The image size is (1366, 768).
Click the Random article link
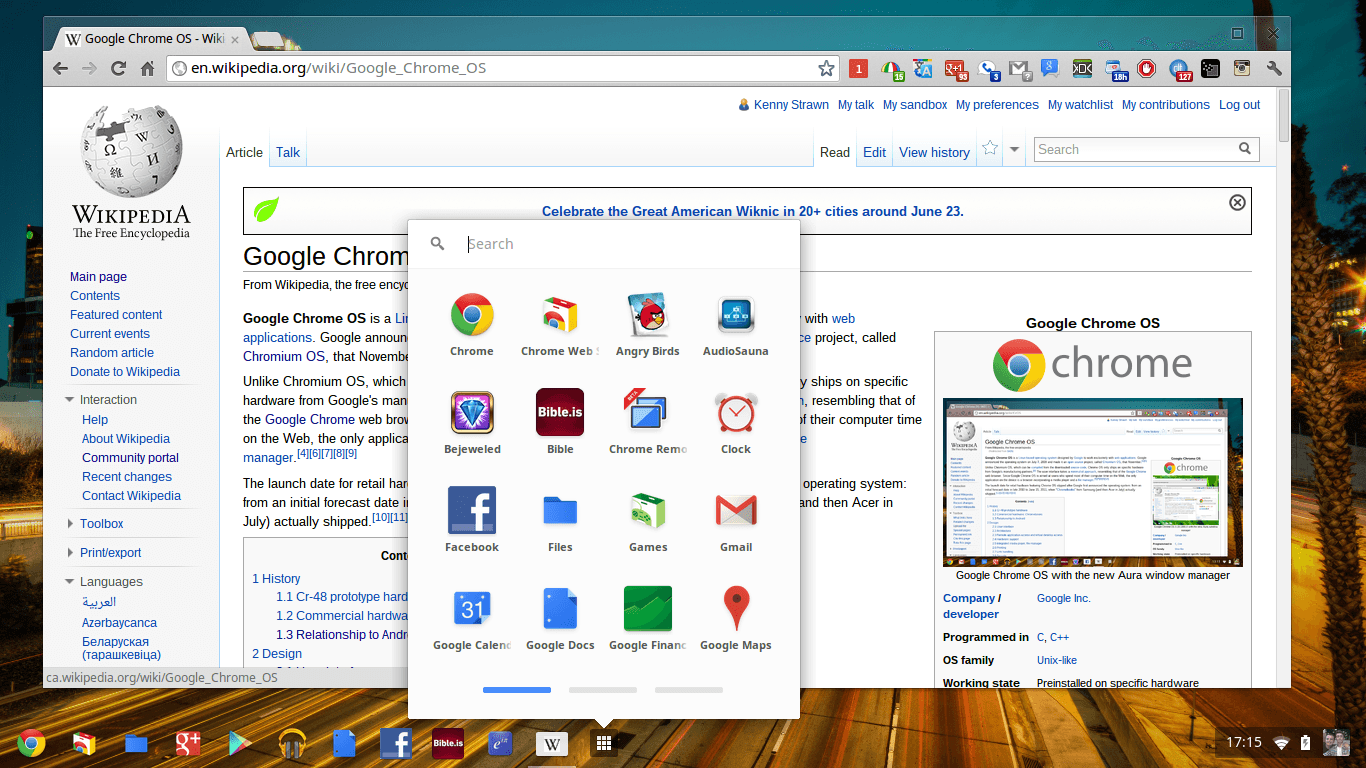tap(111, 352)
